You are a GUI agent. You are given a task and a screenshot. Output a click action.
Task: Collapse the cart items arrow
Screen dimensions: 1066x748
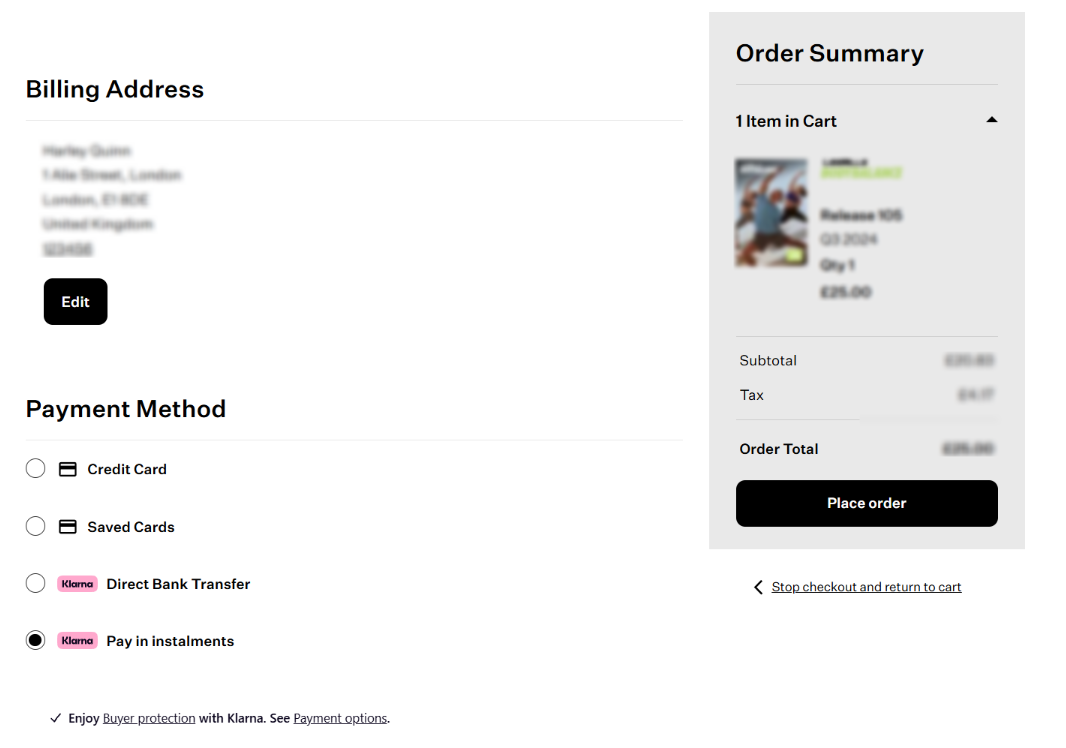[x=991, y=120]
